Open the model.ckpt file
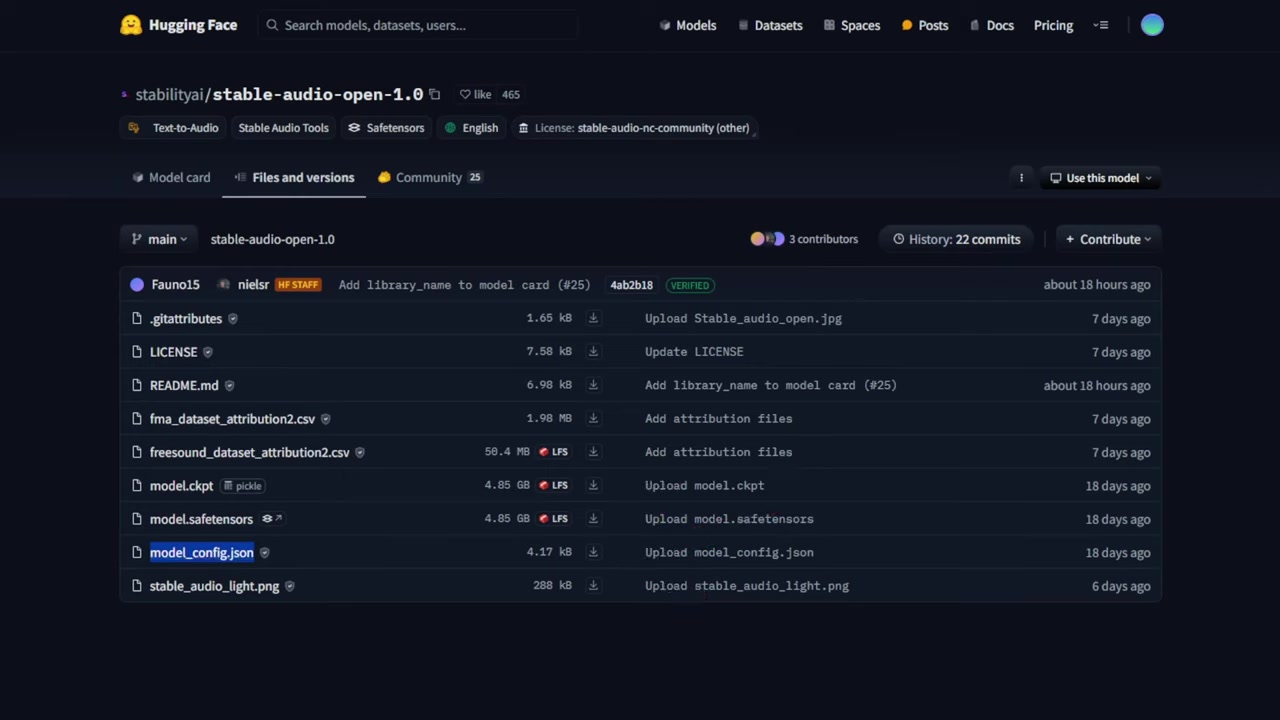The image size is (1280, 720). (x=181, y=486)
